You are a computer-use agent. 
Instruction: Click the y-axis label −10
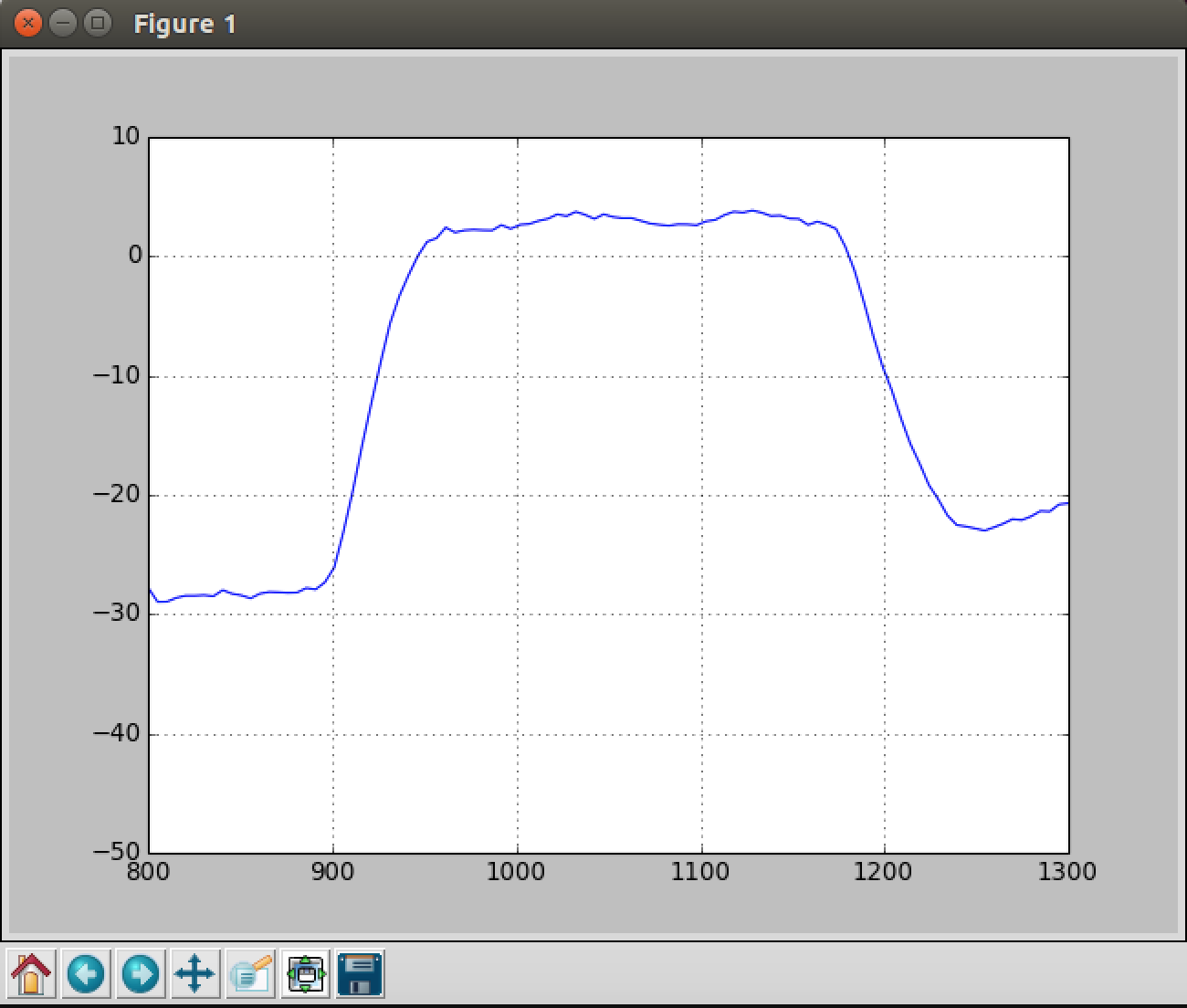[118, 375]
